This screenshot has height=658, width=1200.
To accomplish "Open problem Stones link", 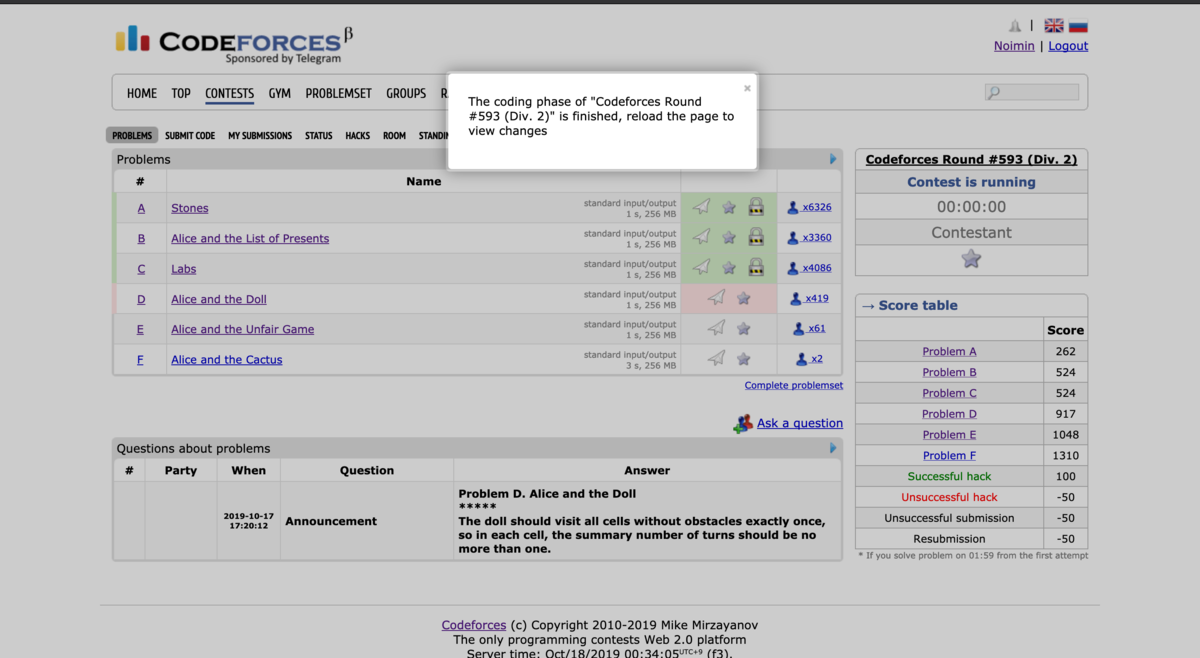I will [190, 208].
